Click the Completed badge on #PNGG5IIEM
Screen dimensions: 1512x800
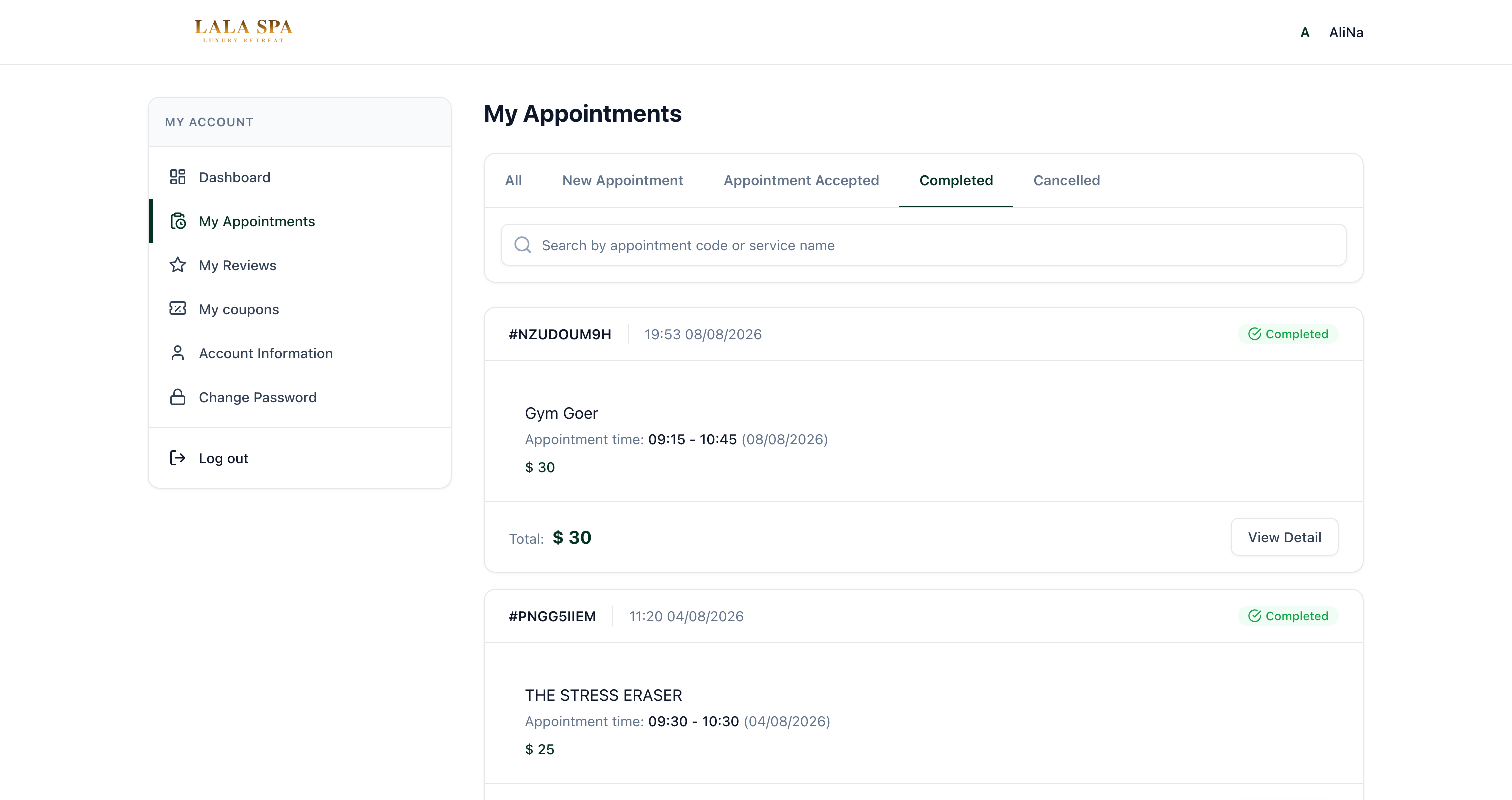(x=1288, y=616)
